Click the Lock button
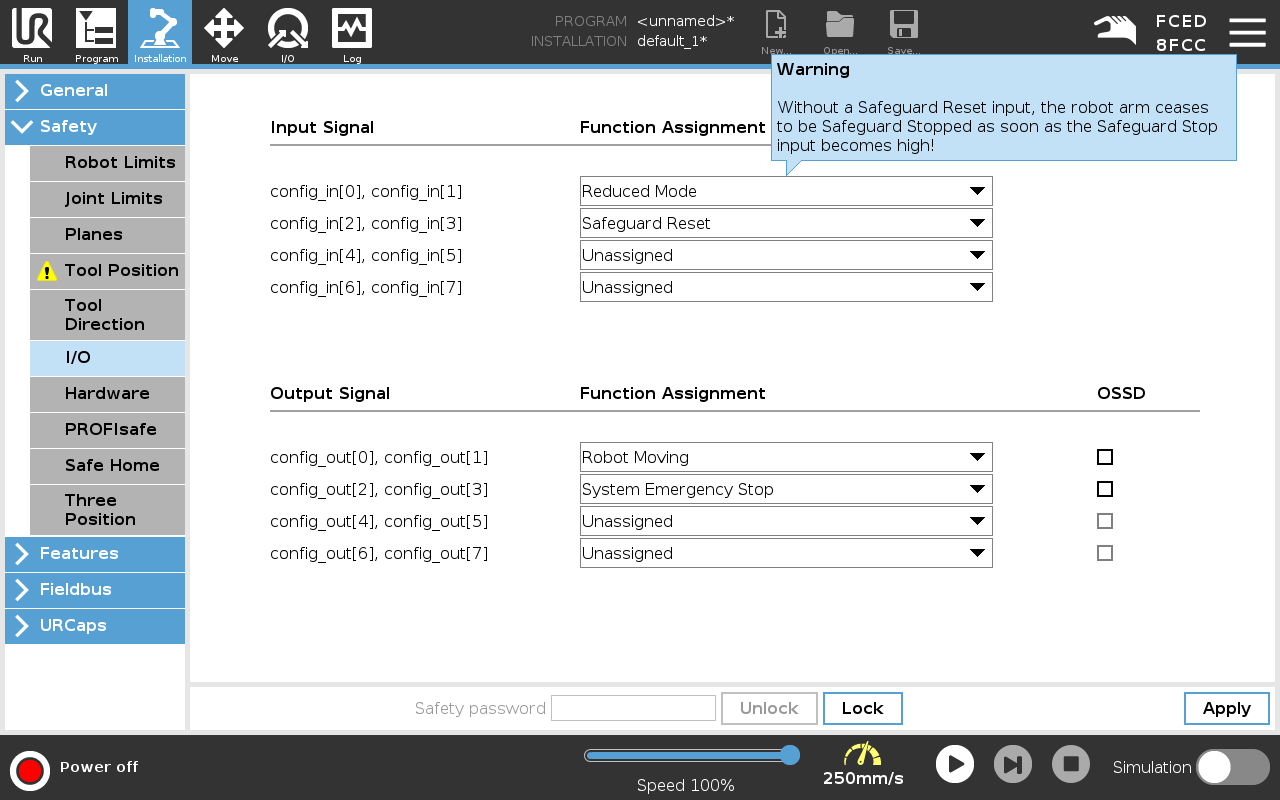The image size is (1280, 800). (863, 708)
